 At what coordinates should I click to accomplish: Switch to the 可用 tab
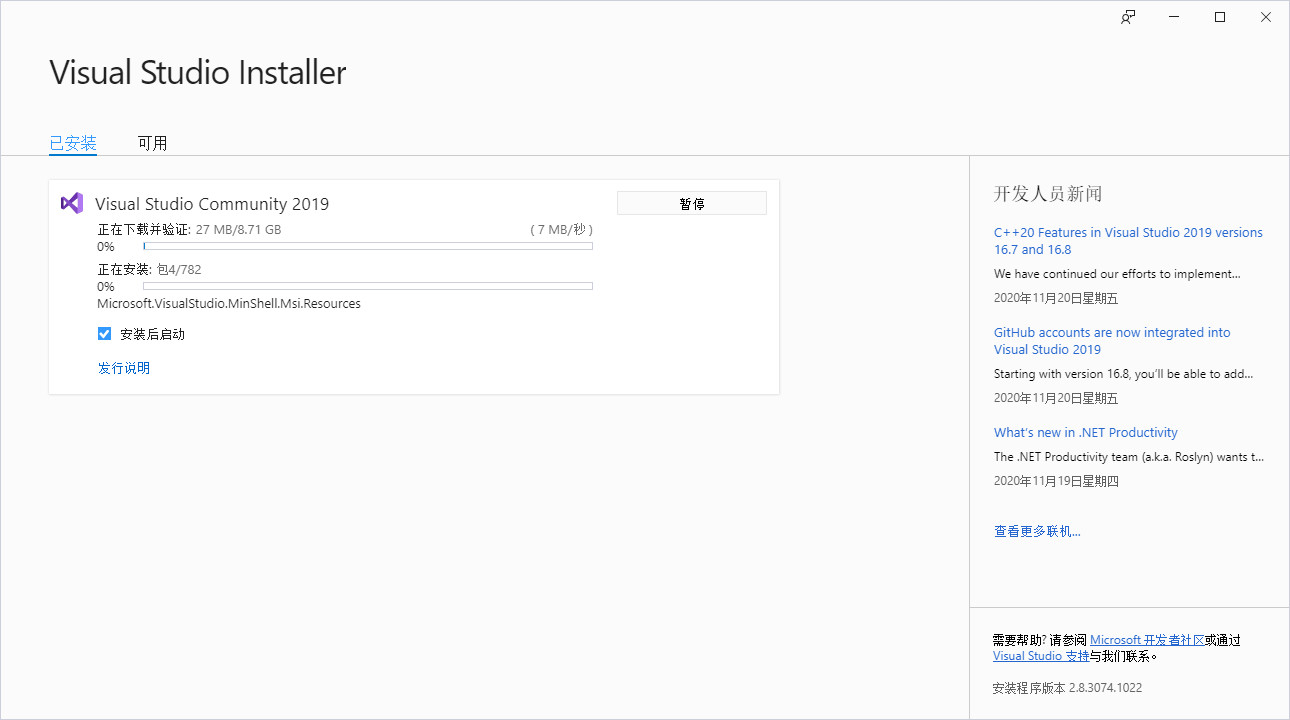pos(152,142)
